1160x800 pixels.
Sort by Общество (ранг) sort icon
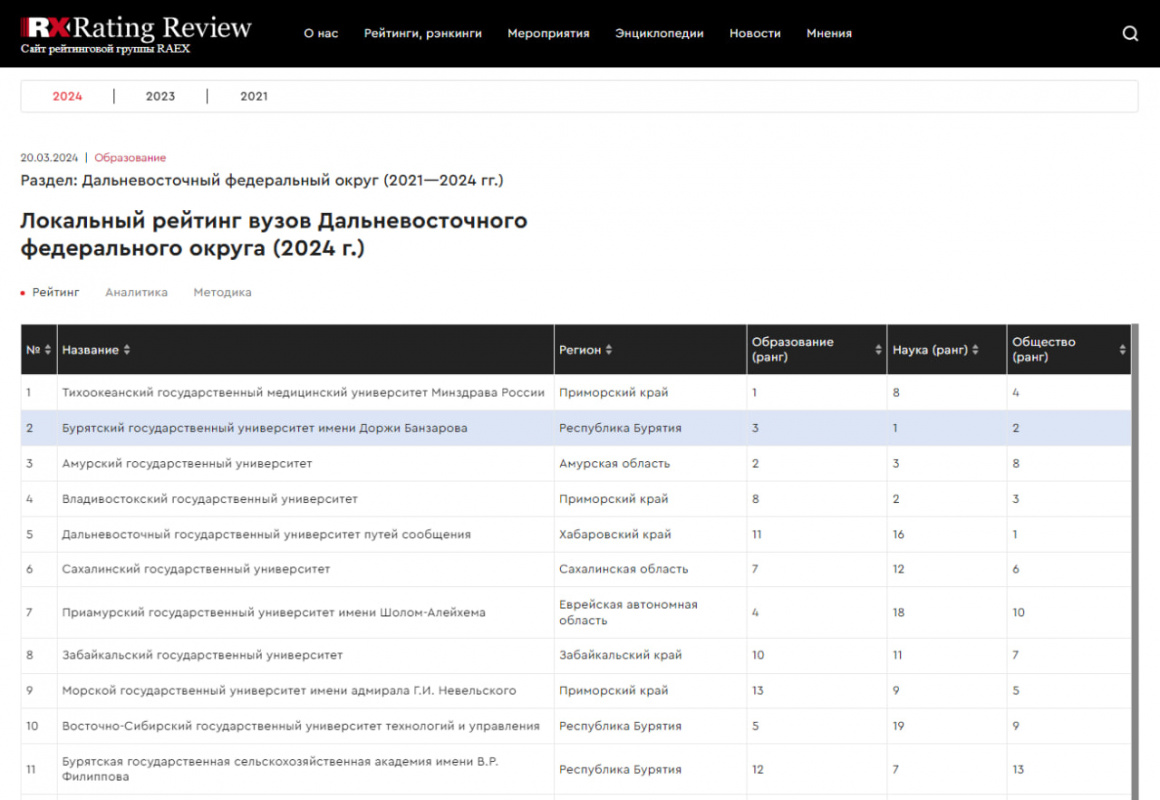click(1122, 350)
